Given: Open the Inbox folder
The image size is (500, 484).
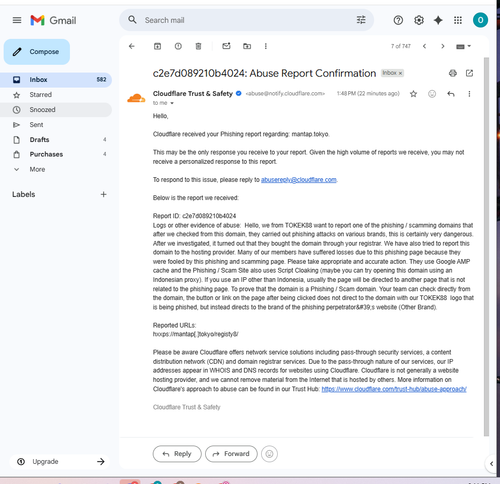Looking at the screenshot, I should (x=56, y=80).
